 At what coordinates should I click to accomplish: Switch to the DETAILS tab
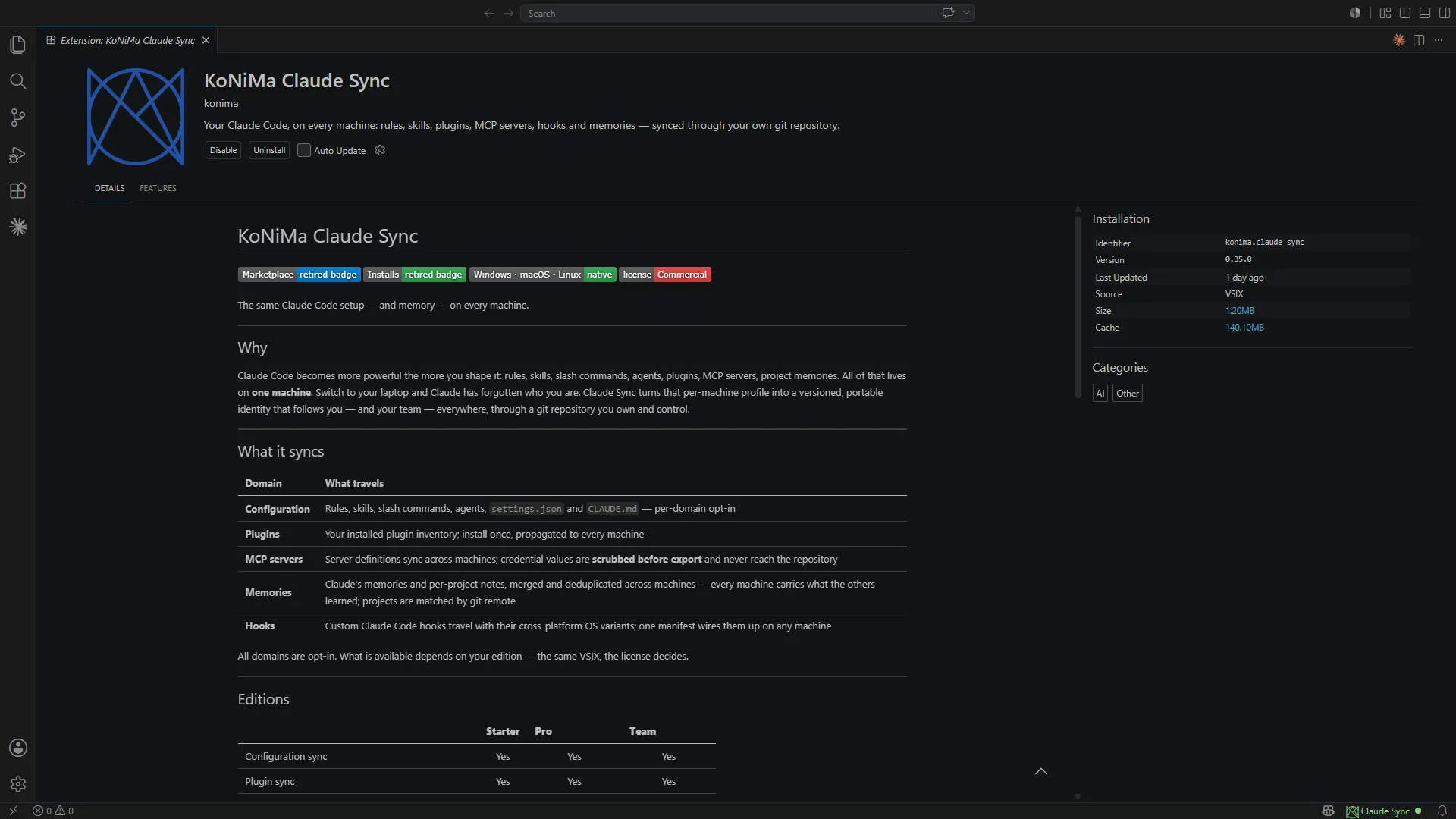point(109,188)
